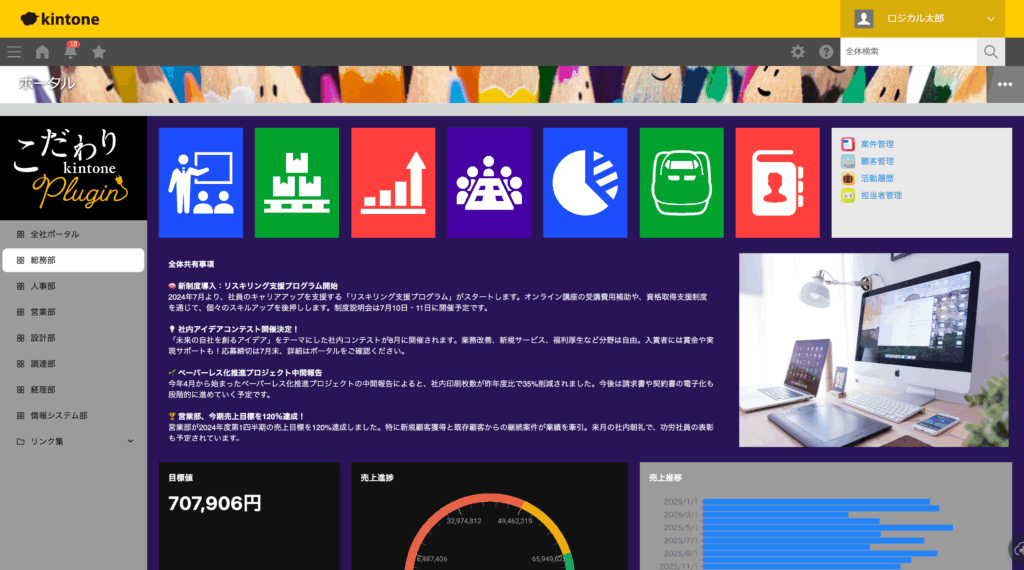Select 人事部 in the sidebar
This screenshot has height=570, width=1024.
coord(43,286)
